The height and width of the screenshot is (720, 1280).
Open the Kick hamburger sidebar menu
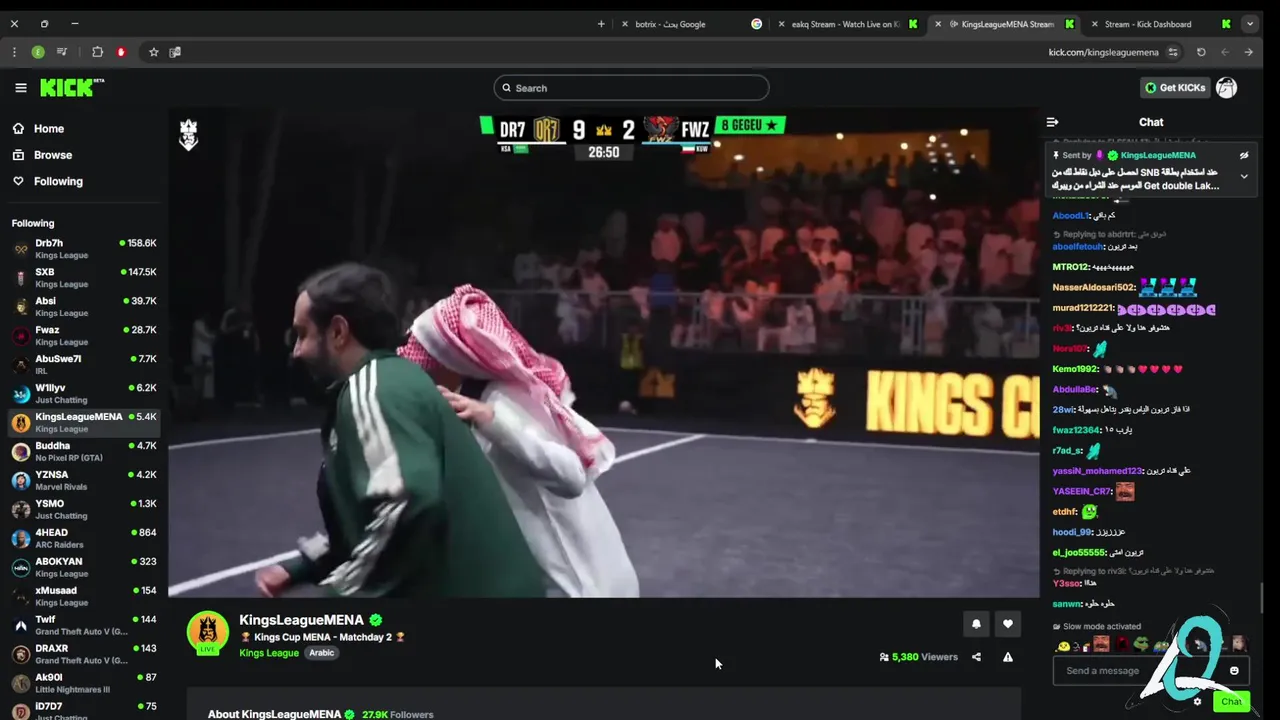[x=21, y=88]
